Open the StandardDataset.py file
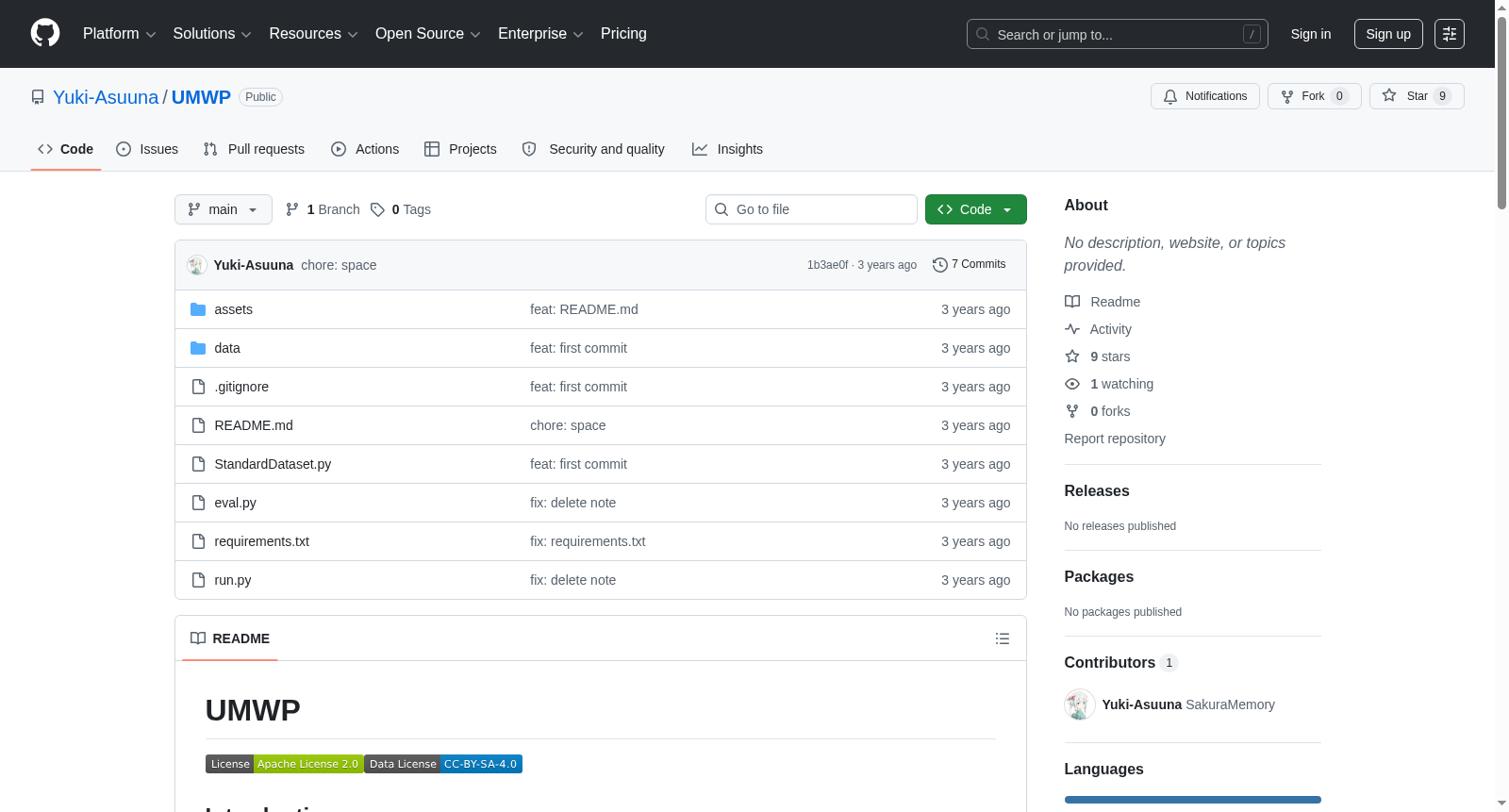 click(x=273, y=464)
